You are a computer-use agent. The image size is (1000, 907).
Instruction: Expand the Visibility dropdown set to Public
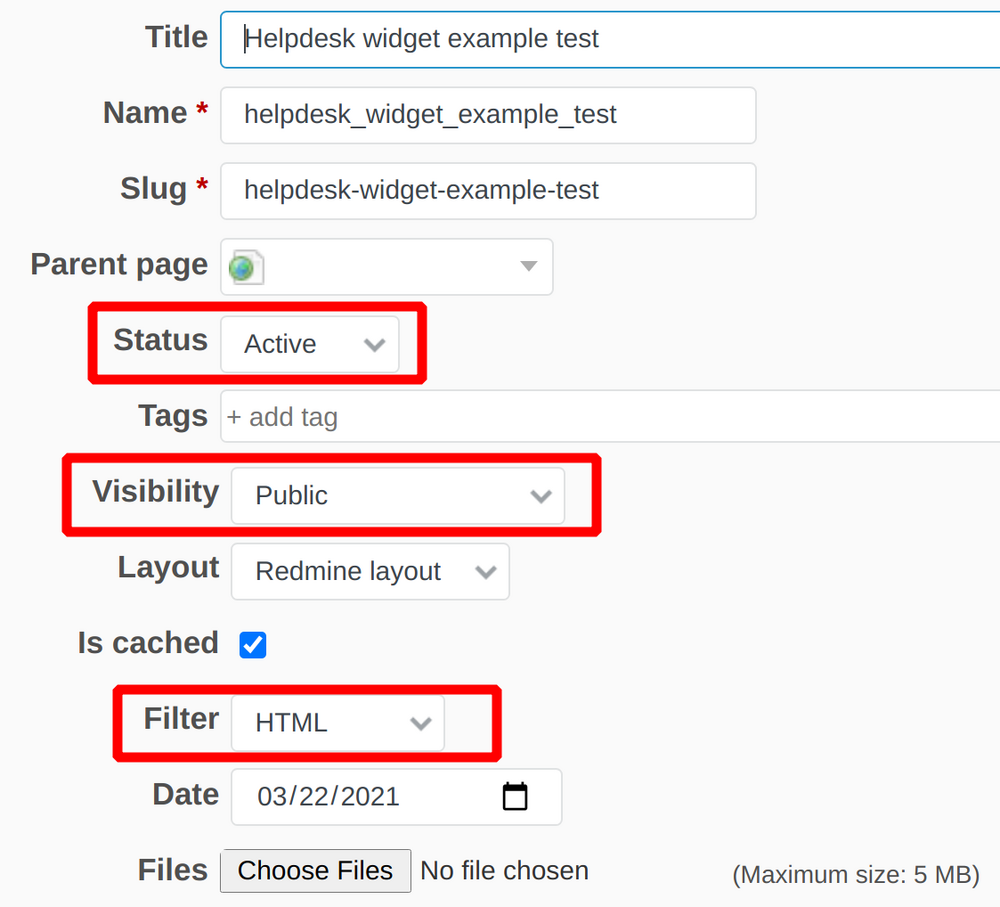coord(398,496)
